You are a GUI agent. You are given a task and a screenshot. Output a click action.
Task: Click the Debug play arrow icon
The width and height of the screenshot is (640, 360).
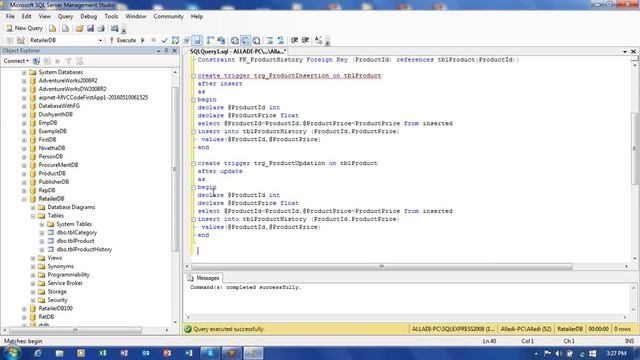(142, 40)
